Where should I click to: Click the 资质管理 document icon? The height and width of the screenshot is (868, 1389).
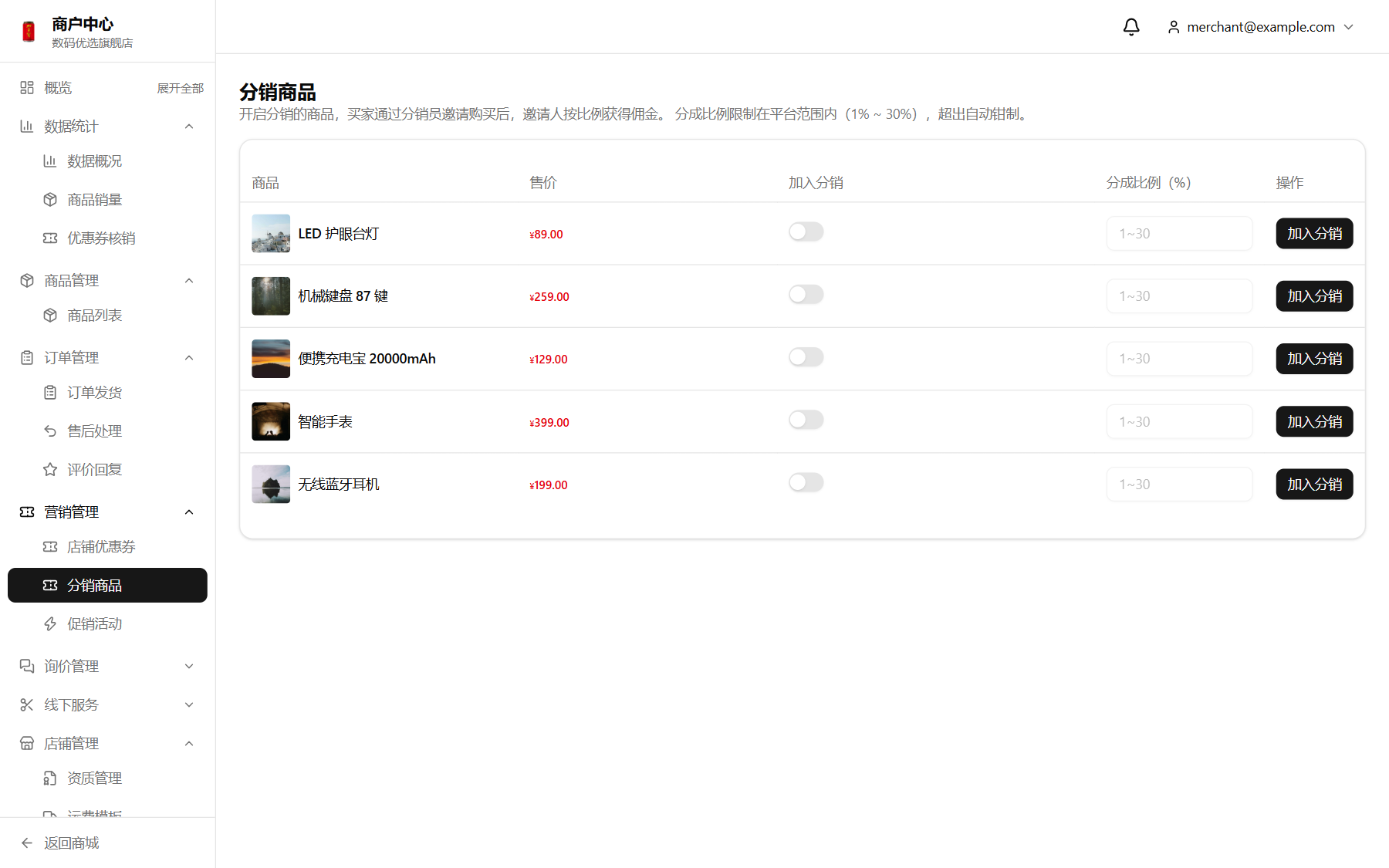pyautogui.click(x=50, y=778)
